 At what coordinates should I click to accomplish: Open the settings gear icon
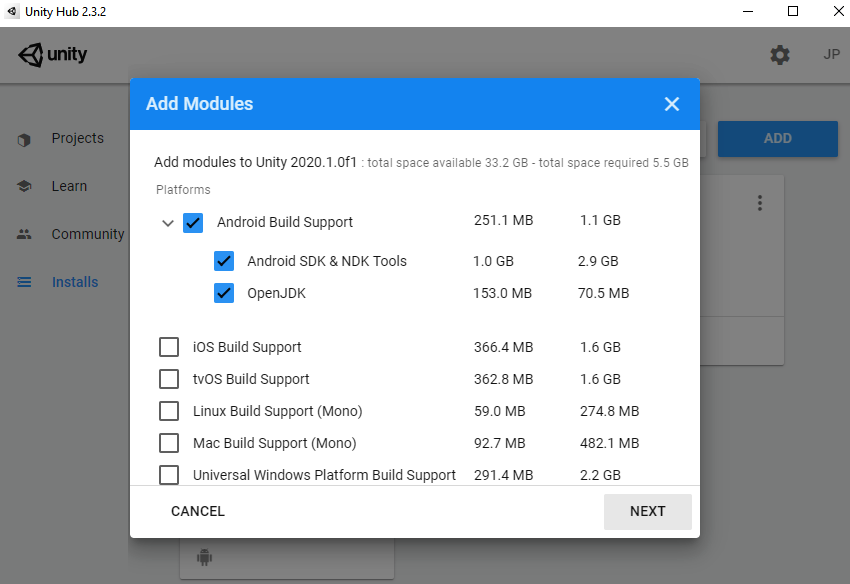[x=780, y=55]
